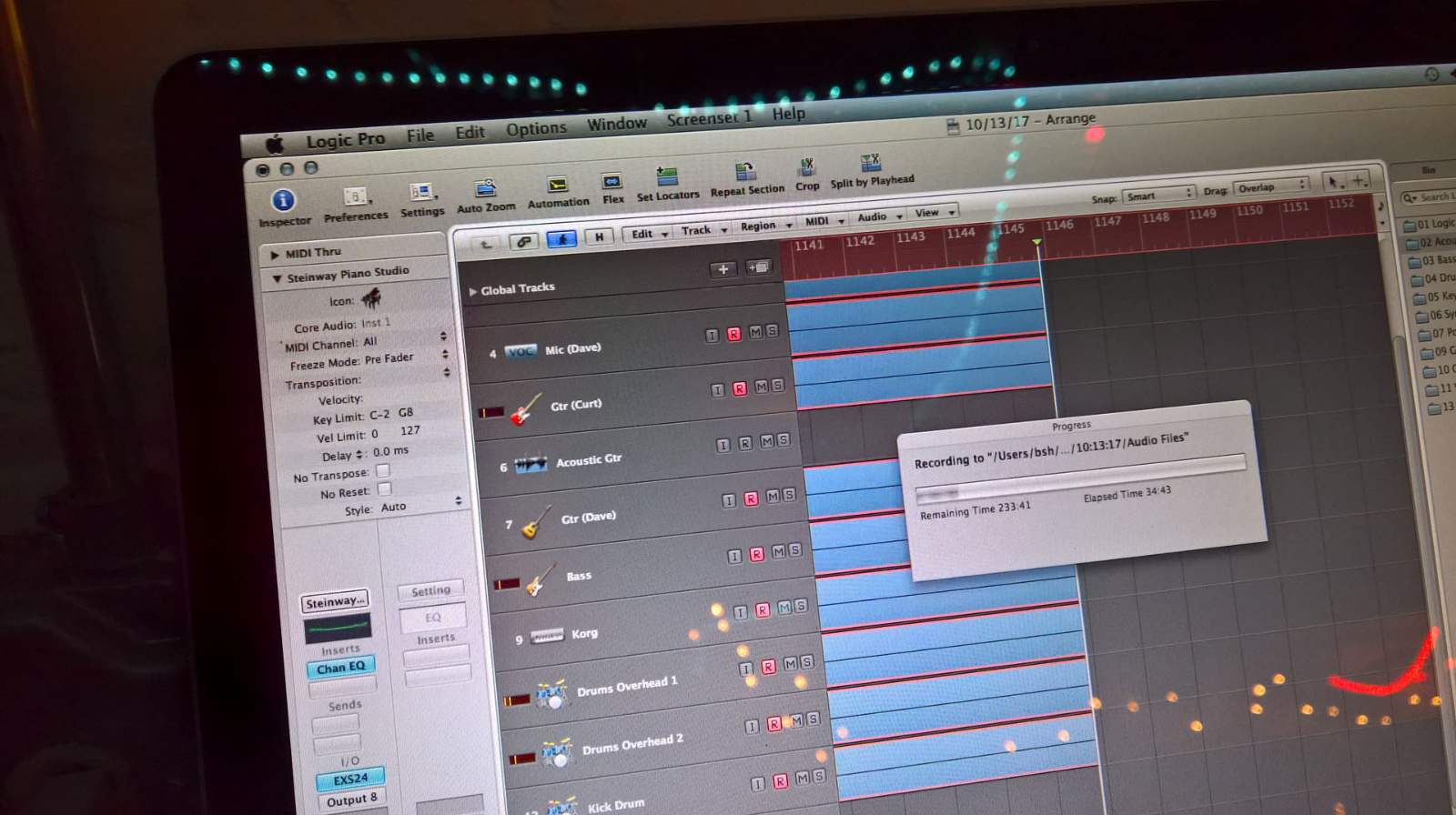Click the Automation toolbar icon

[x=557, y=185]
